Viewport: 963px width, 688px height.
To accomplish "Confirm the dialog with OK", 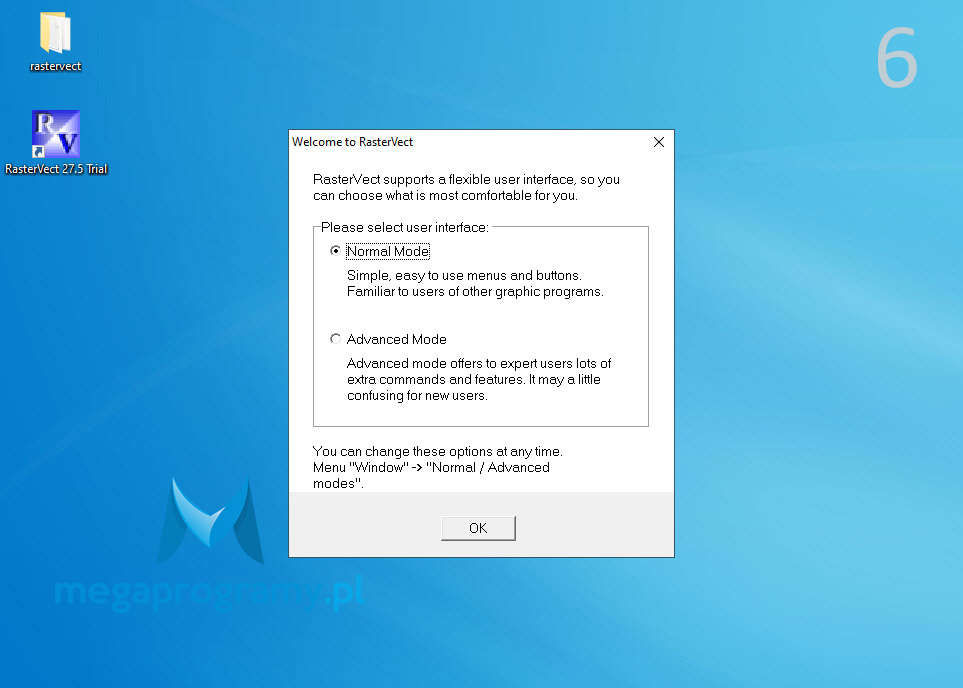I will pos(478,528).
